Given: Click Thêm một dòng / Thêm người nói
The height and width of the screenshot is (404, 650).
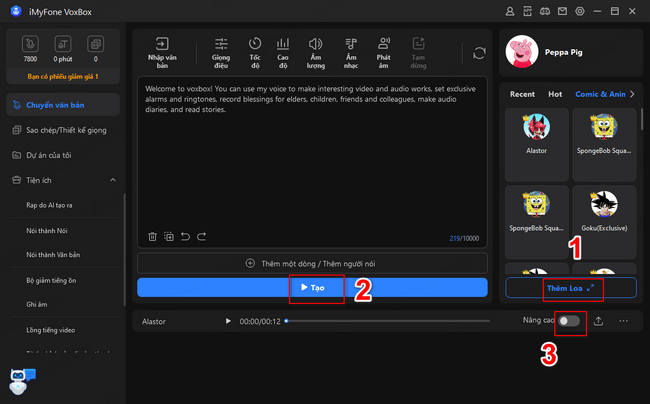Looking at the screenshot, I should [312, 264].
